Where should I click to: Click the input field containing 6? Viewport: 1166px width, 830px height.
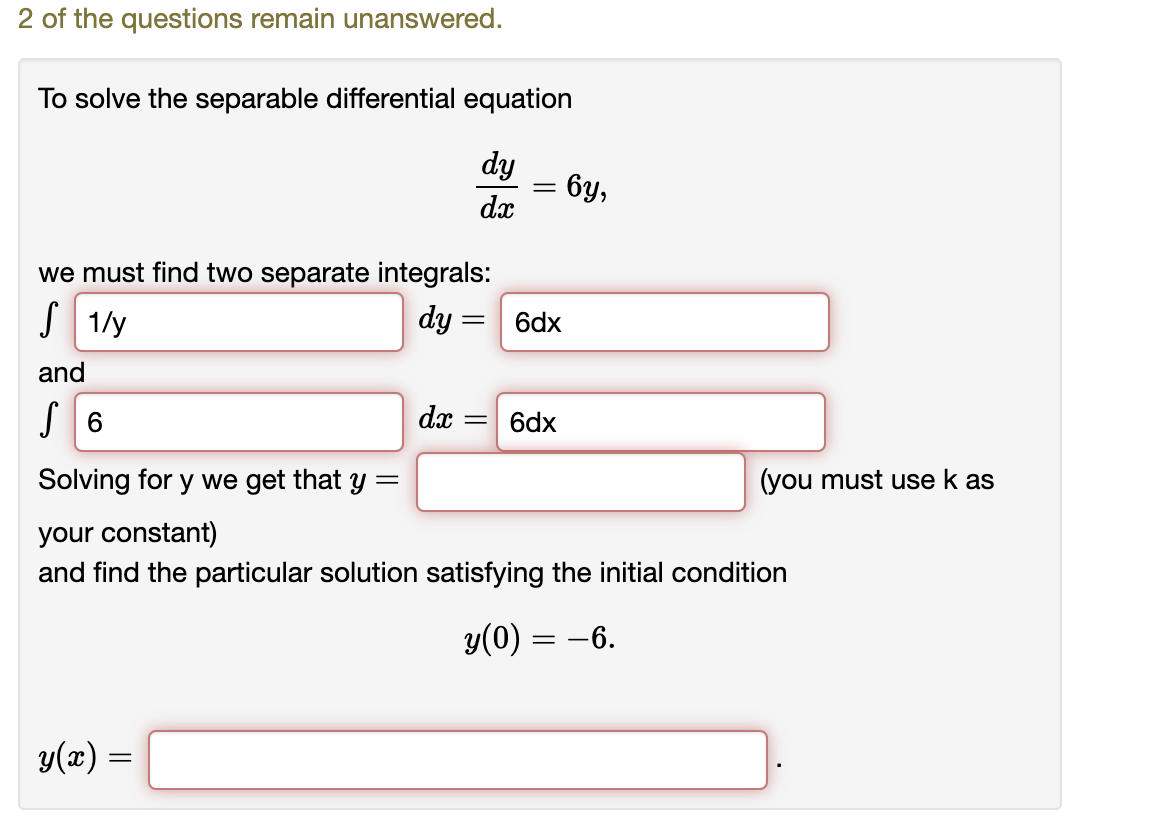(x=238, y=422)
